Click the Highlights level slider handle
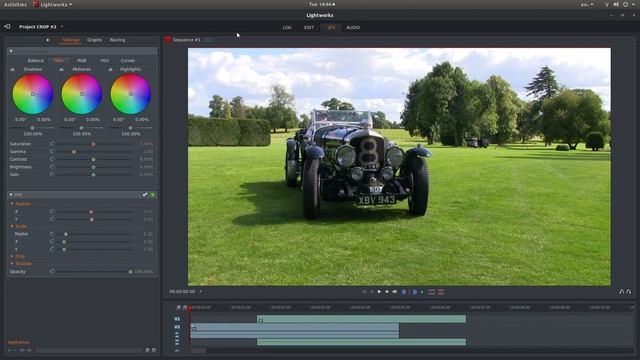Image resolution: width=640 pixels, height=360 pixels. (x=131, y=128)
